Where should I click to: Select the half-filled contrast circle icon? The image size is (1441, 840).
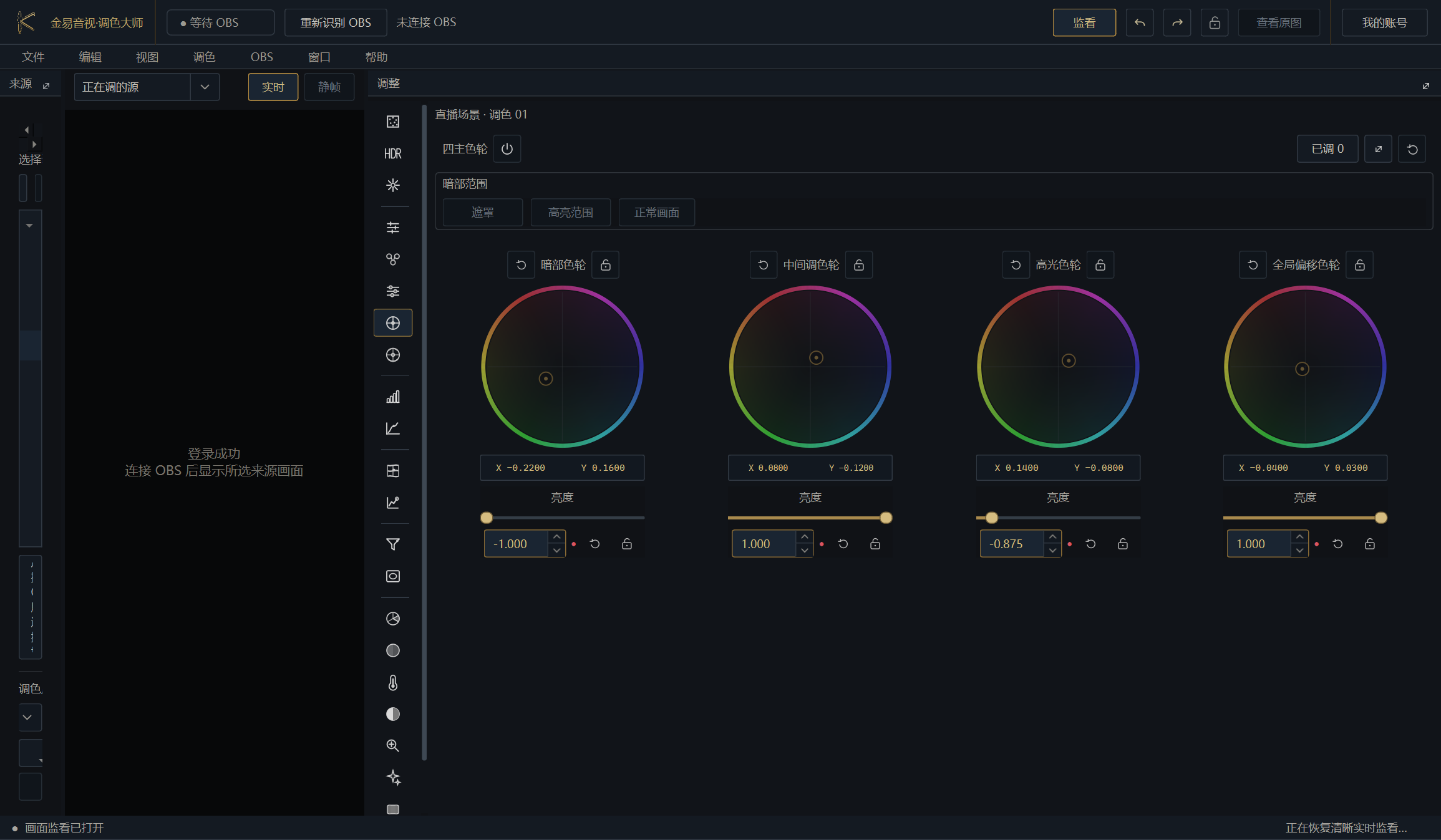pos(393,714)
